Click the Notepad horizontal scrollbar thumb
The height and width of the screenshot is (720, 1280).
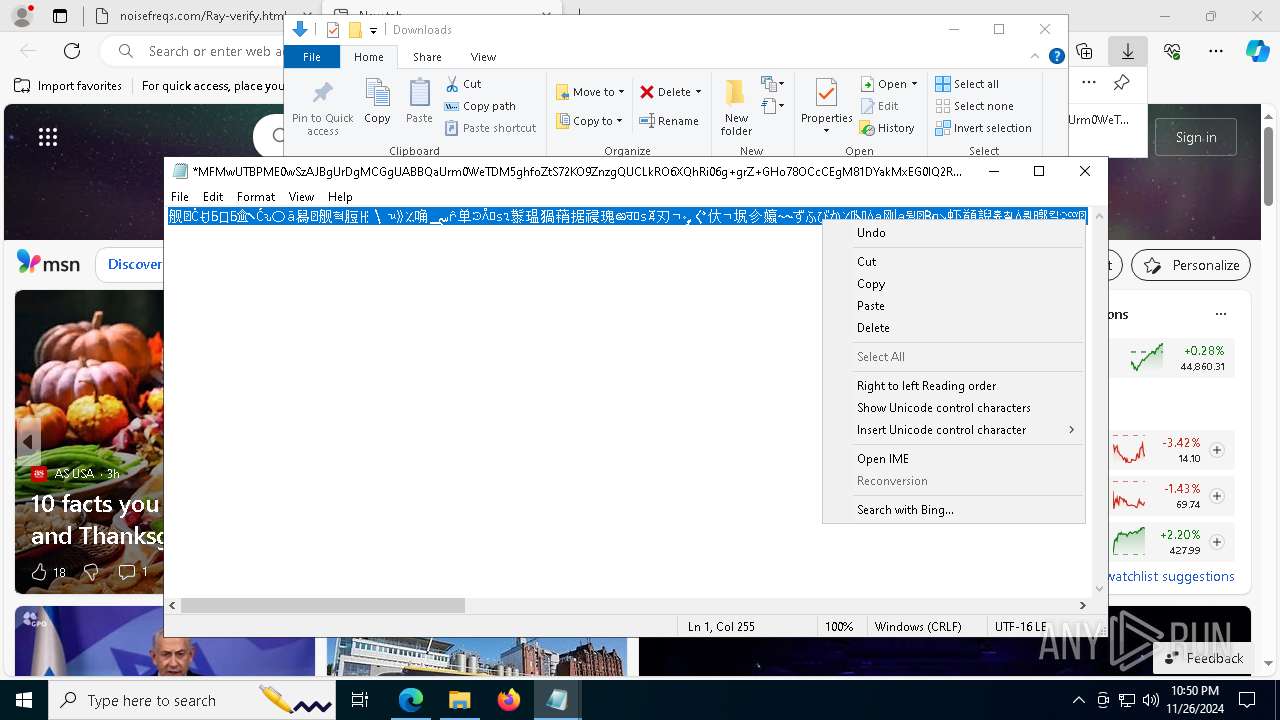coord(322,605)
